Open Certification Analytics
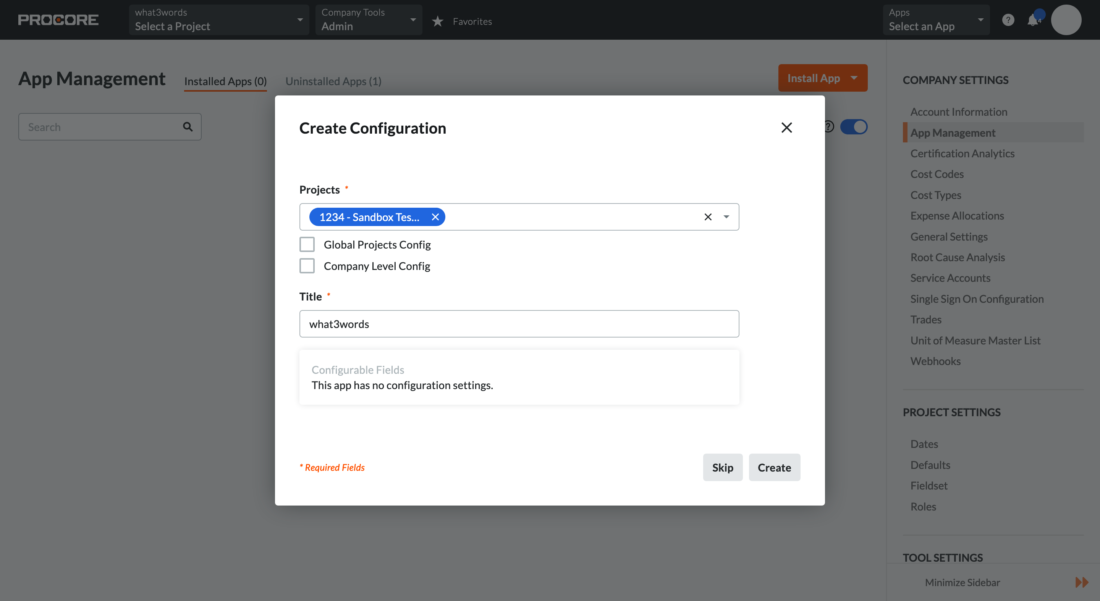The height and width of the screenshot is (601, 1100). click(962, 154)
